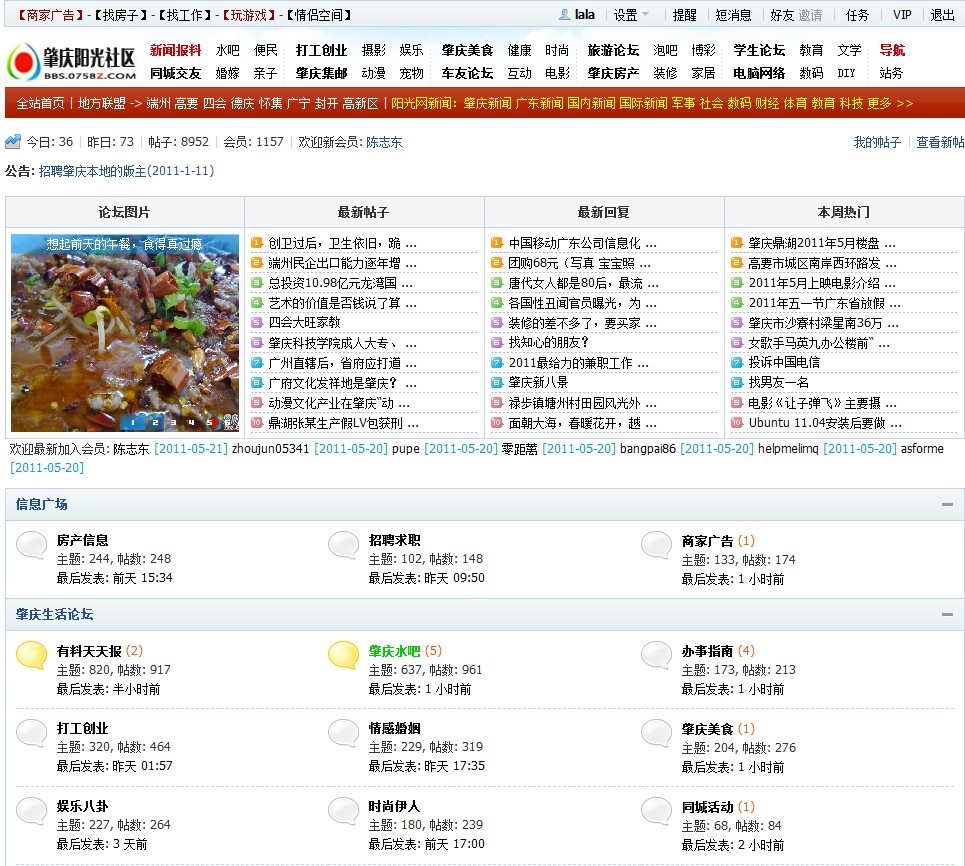Viewport: 965px width, 866px height.
Task: Open the 招聘肇庆本地的版主 announcement
Action: click(126, 170)
